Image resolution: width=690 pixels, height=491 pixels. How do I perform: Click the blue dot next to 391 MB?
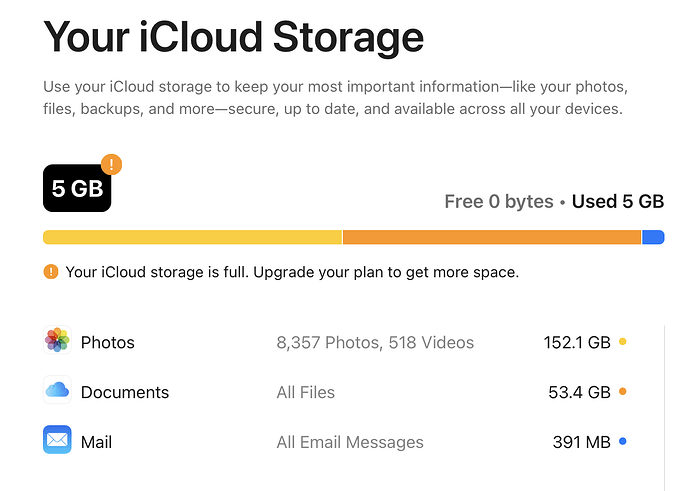pos(623,441)
